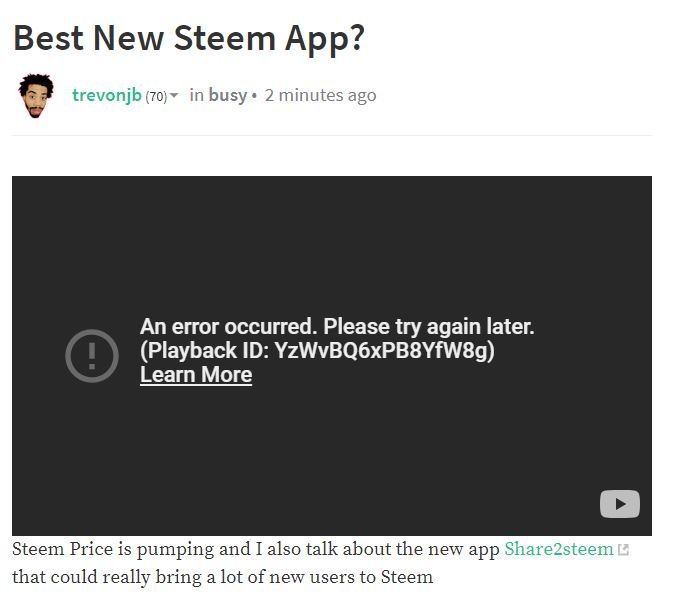Screen dimensions: 686x615
Task: Follow the Share2steem hyperlink
Action: [x=559, y=549]
